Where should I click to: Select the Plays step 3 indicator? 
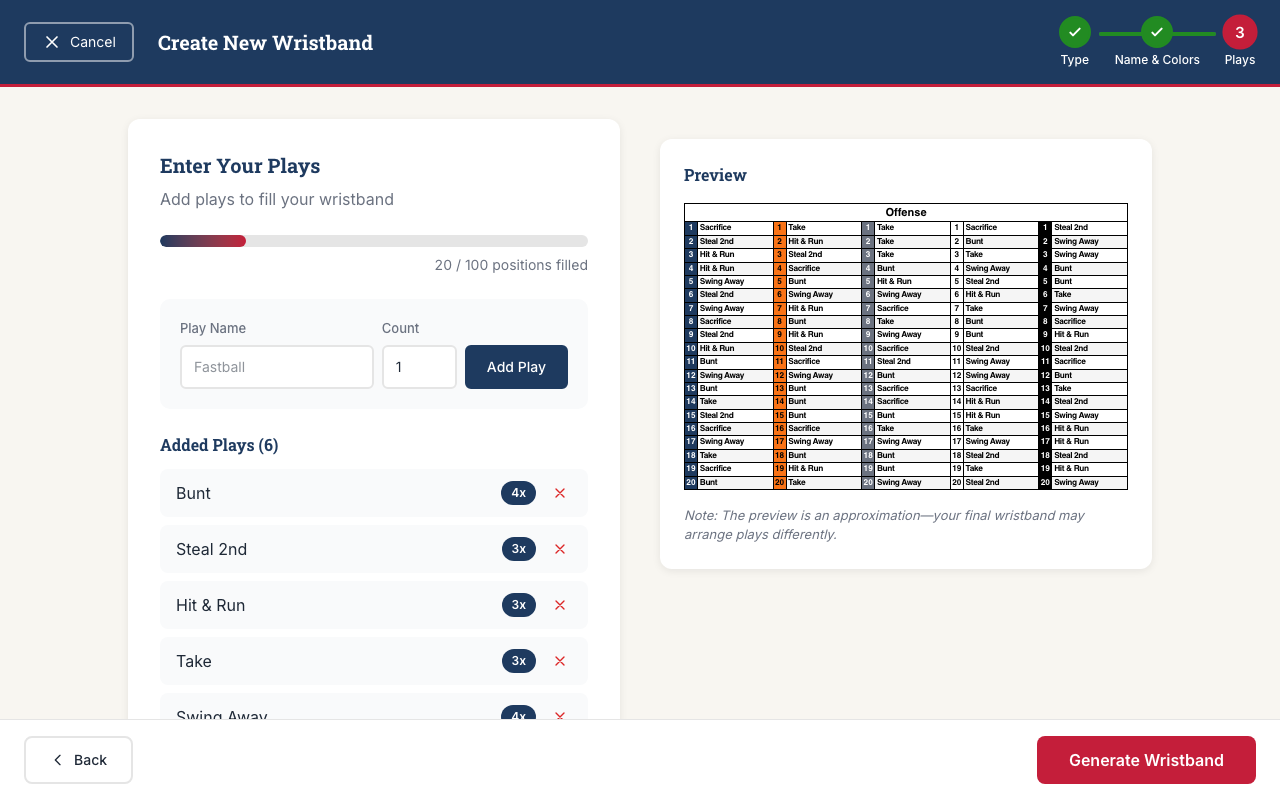point(1240,32)
